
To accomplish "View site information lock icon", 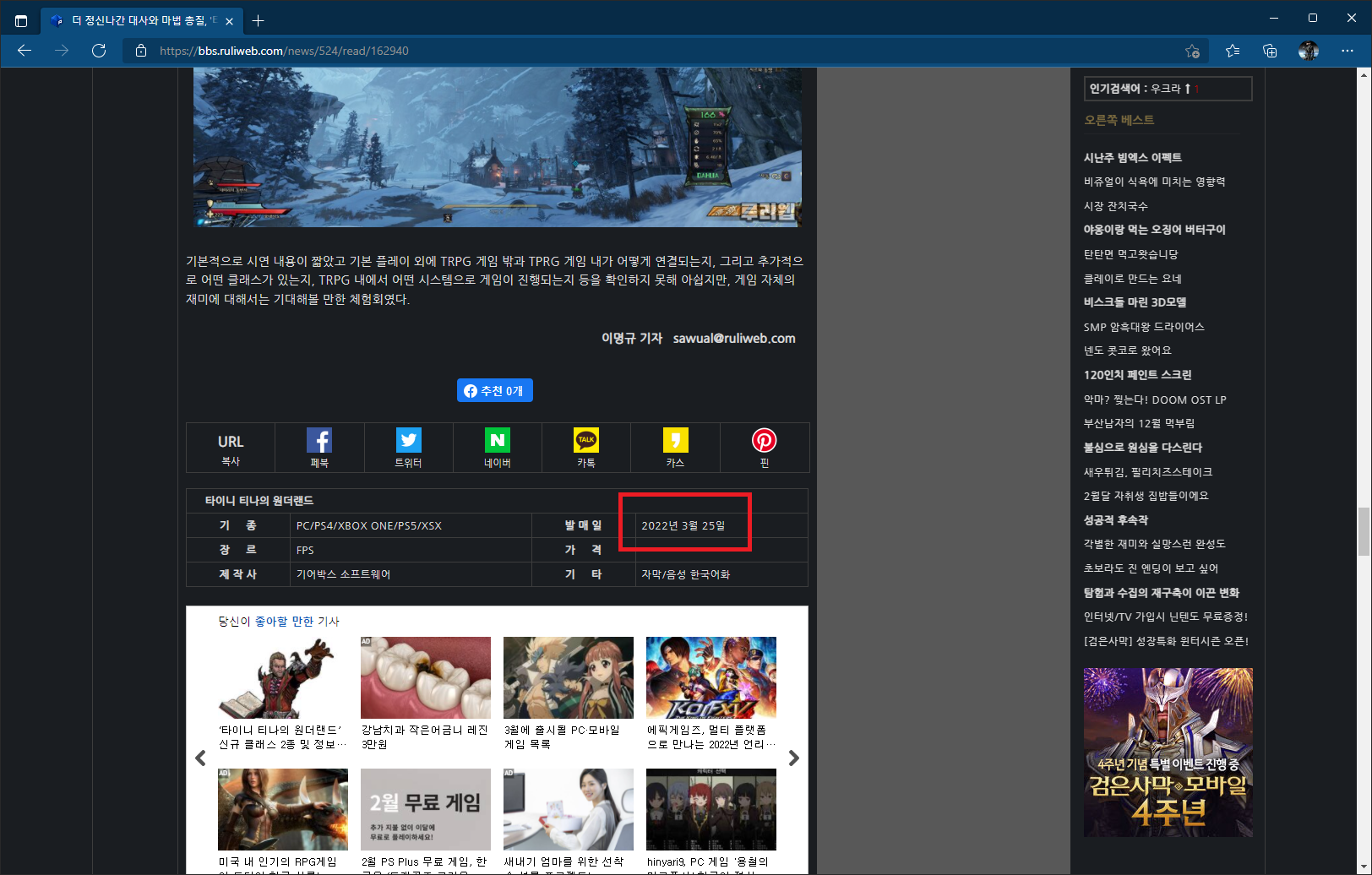I will point(141,51).
